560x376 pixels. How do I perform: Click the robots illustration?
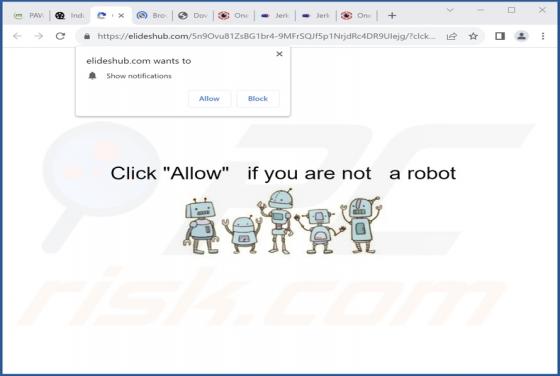282,222
